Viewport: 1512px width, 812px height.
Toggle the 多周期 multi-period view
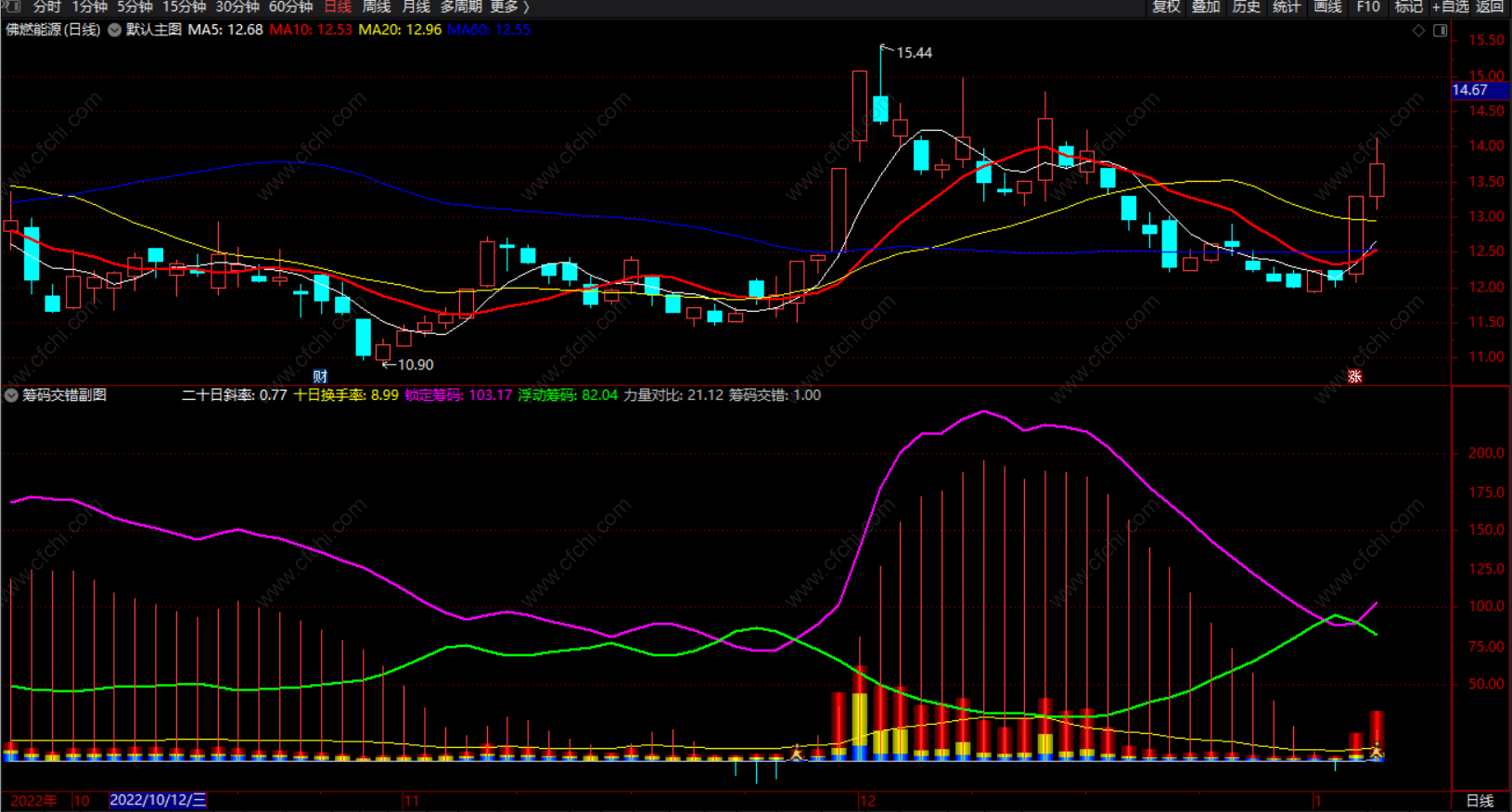coord(461,6)
